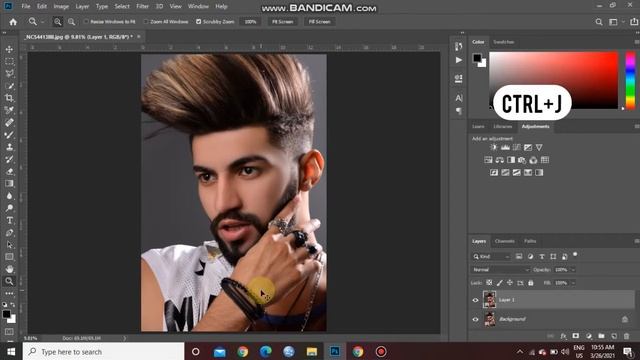The image size is (640, 360).
Task: Choose the Zoom In mode icon
Action: [x=58, y=22]
